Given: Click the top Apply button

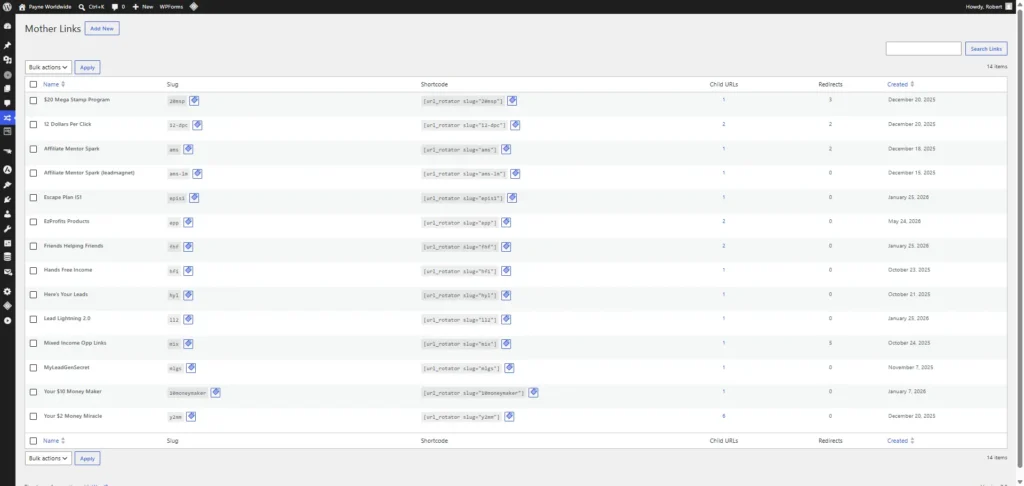Looking at the screenshot, I should [x=88, y=67].
